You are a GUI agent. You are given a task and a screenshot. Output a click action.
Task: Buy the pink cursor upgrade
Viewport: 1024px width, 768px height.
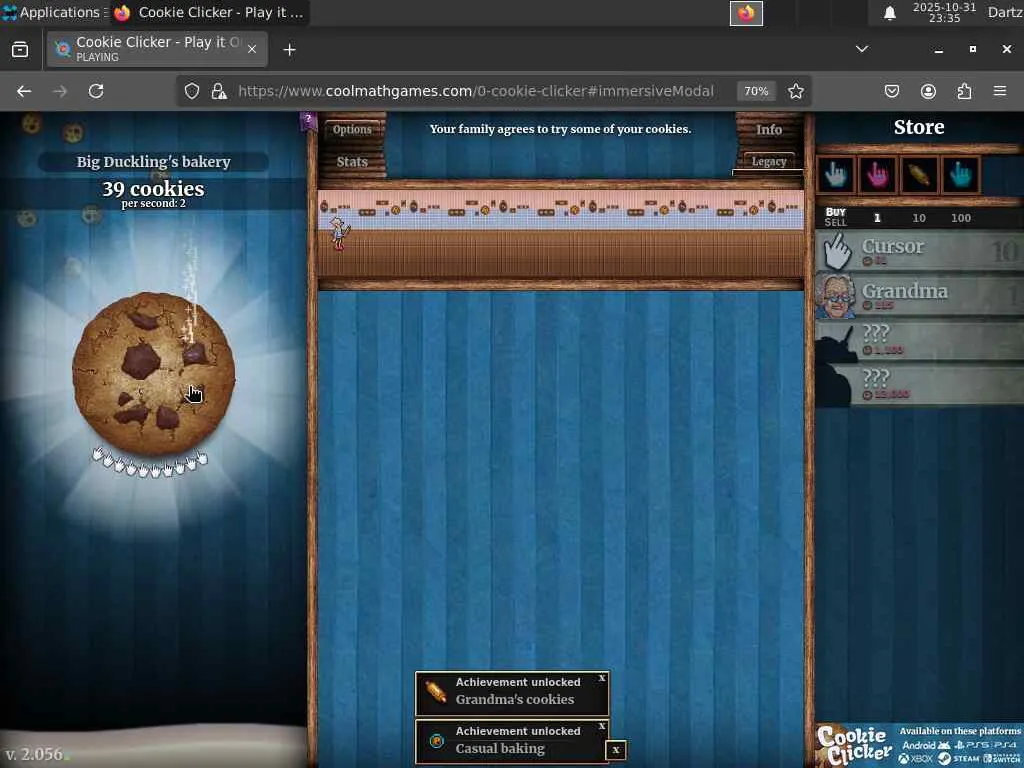pos(877,175)
